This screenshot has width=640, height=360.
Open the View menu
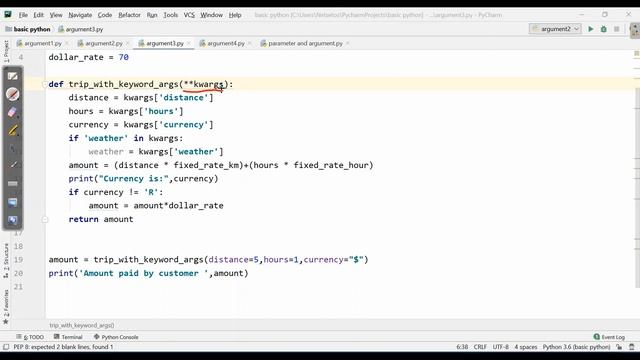pos(56,15)
